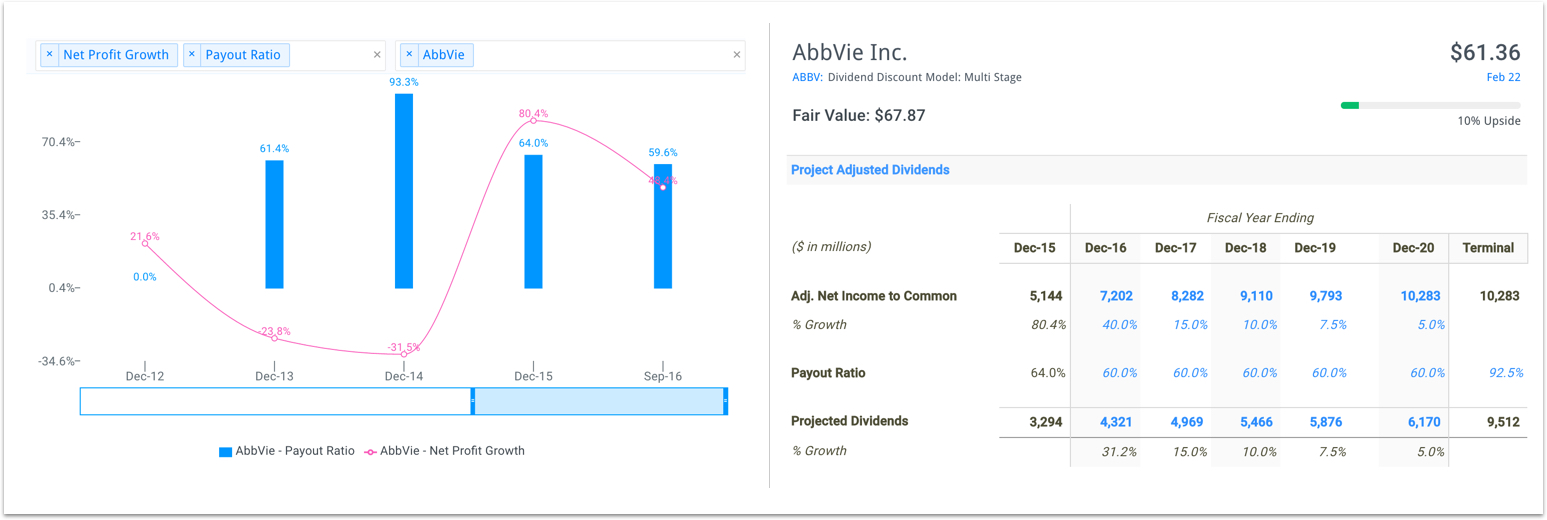
Task: Edit Dec-19 projected dividends 5,876
Action: point(1326,422)
